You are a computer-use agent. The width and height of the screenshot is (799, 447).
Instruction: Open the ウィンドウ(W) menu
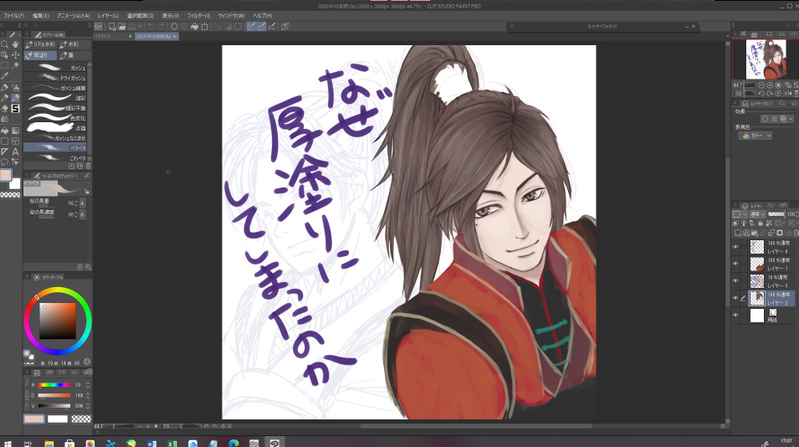point(231,16)
